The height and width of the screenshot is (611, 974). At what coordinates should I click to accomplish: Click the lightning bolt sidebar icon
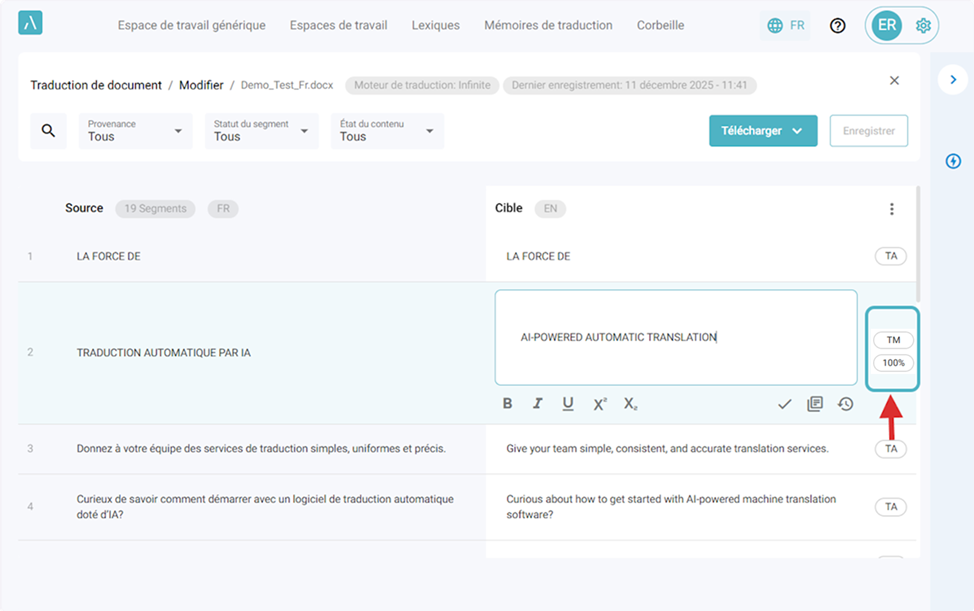pyautogui.click(x=953, y=161)
